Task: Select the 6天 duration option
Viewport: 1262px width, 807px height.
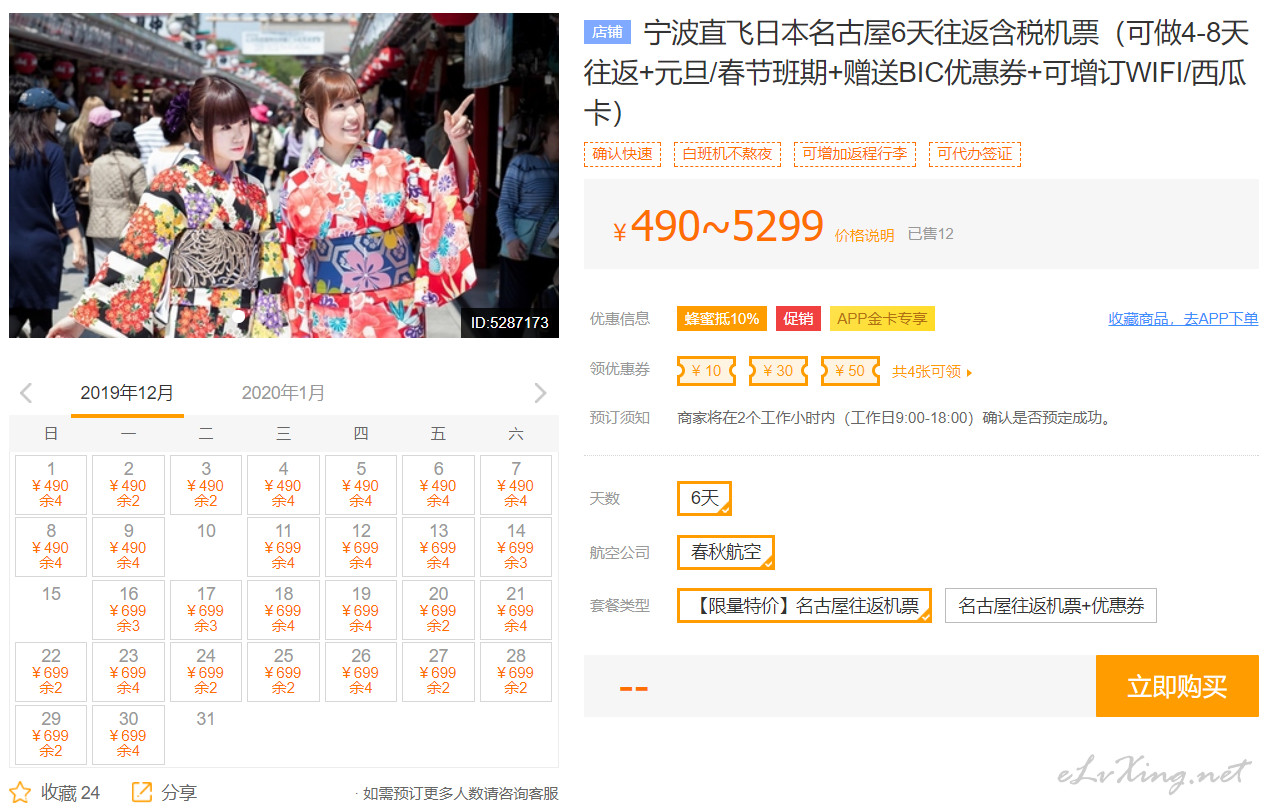Action: (x=704, y=498)
